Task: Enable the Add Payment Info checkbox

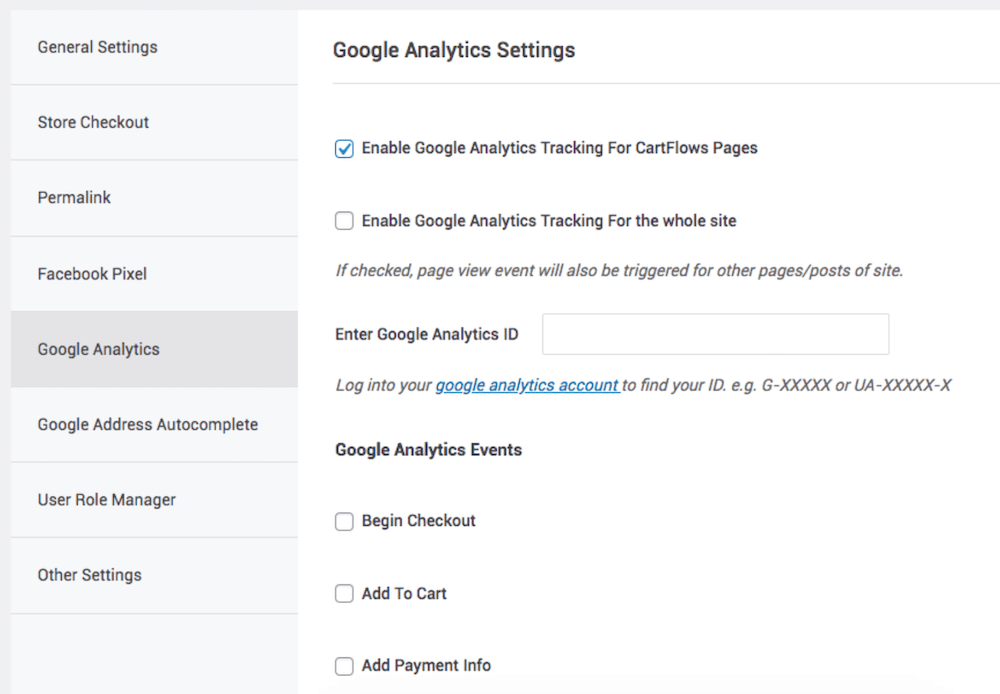Action: [x=344, y=666]
